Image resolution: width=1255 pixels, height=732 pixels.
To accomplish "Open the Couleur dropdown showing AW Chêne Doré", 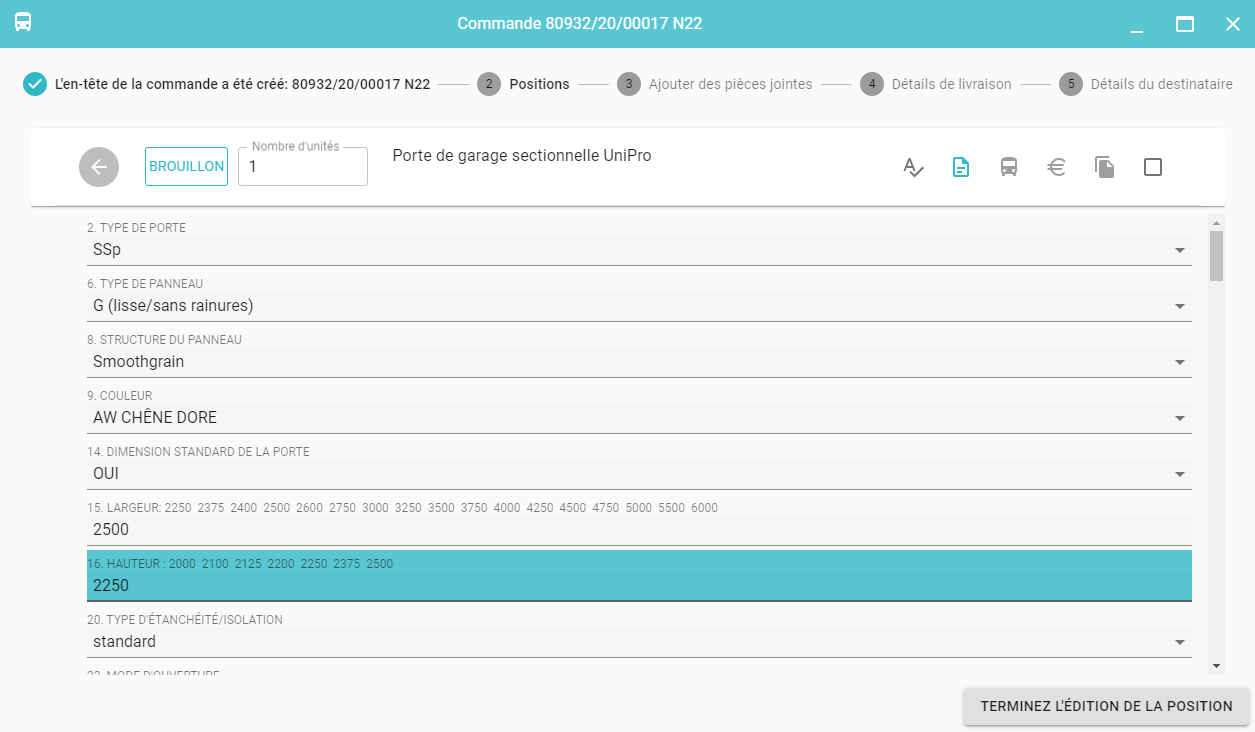I will (1180, 418).
